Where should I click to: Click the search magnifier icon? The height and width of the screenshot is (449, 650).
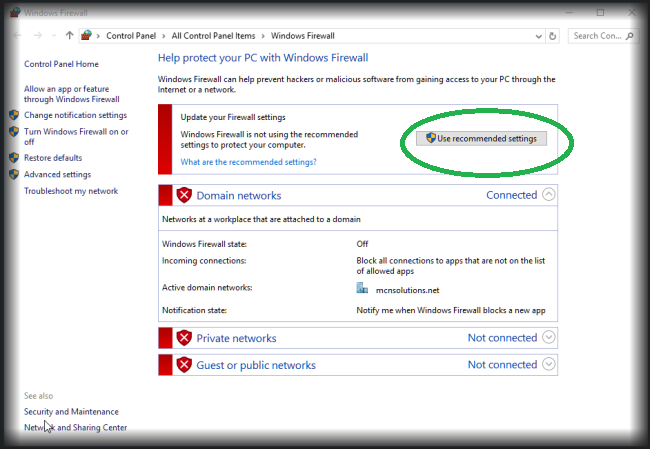click(x=630, y=36)
